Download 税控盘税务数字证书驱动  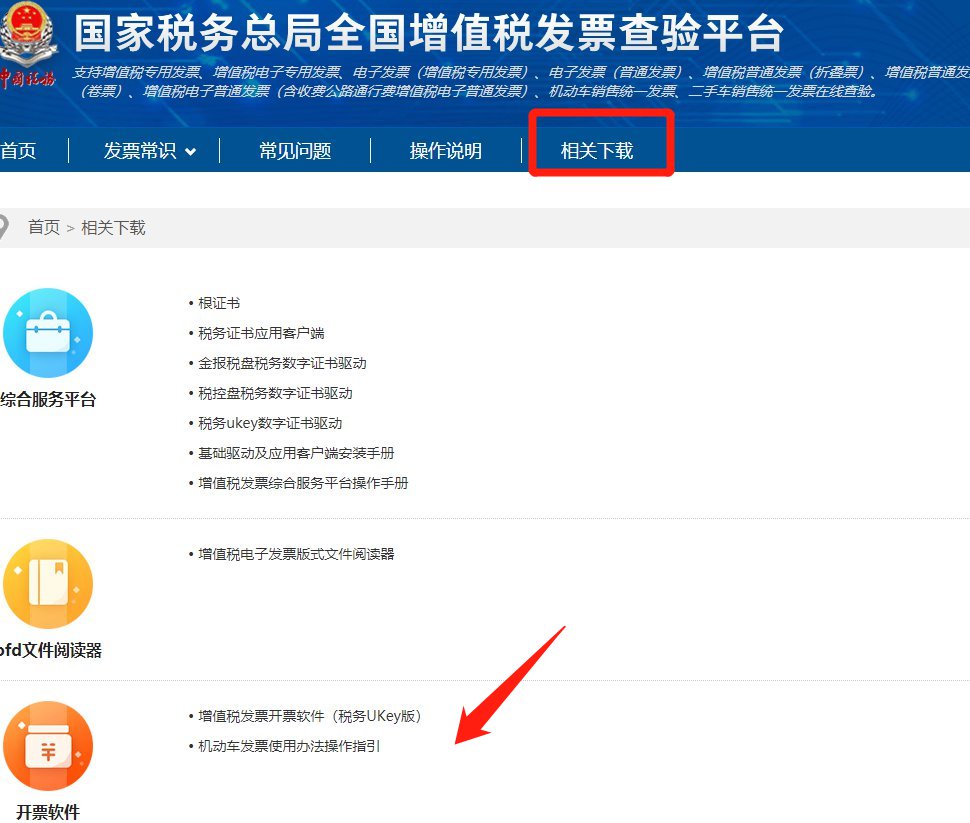[275, 393]
